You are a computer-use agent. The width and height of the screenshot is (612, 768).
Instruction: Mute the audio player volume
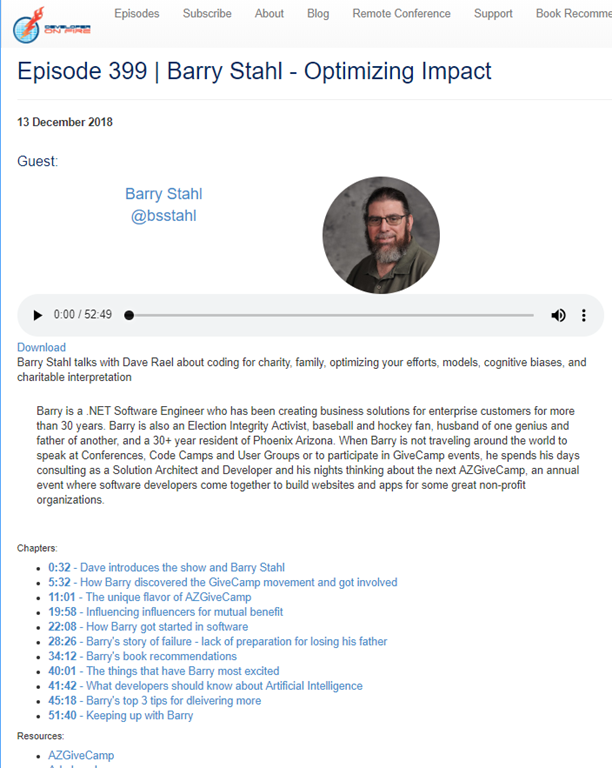tap(558, 315)
